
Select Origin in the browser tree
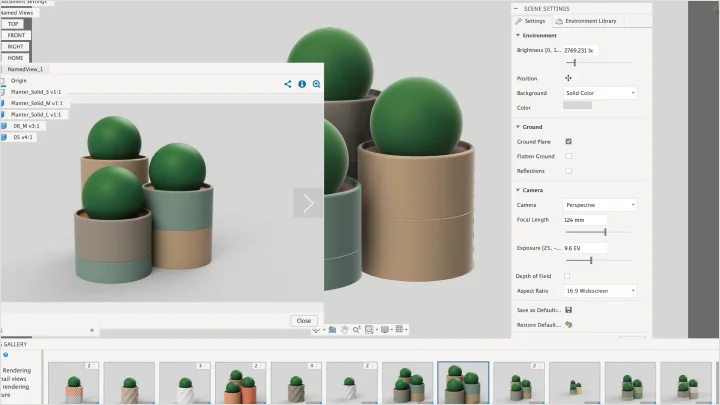point(19,81)
